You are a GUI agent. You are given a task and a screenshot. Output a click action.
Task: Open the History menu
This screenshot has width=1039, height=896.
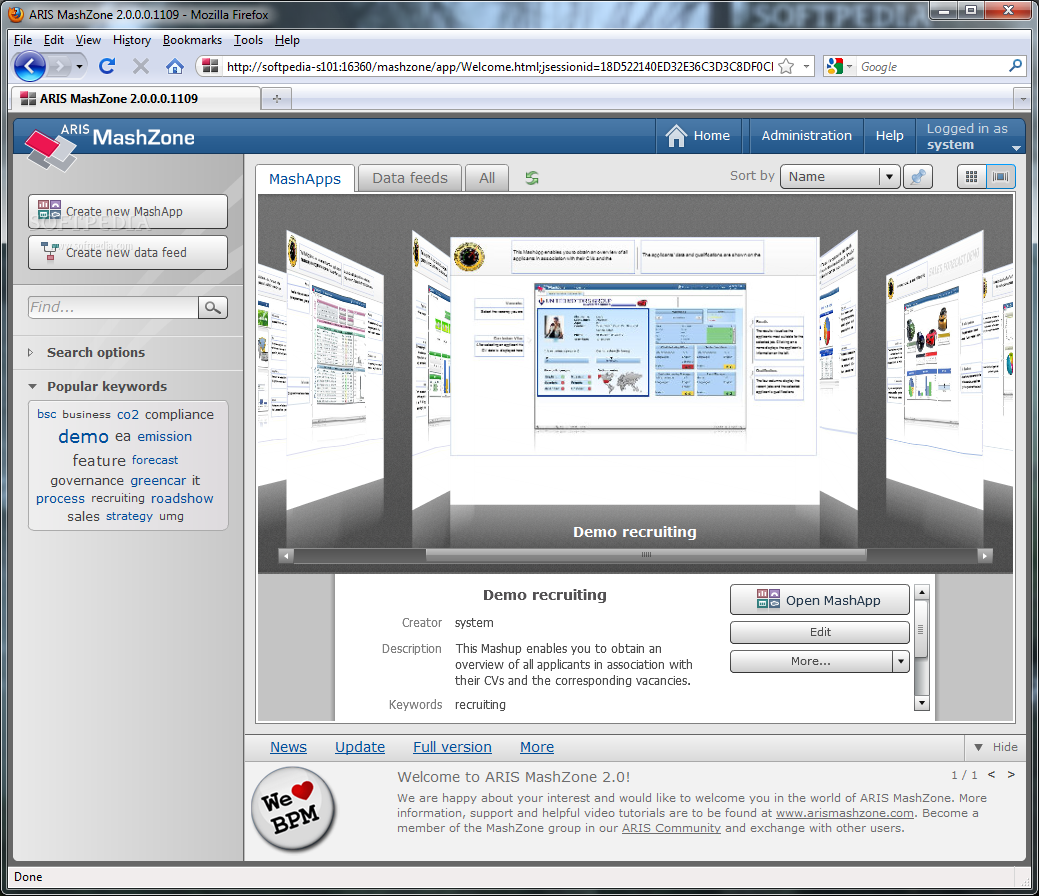(132, 40)
